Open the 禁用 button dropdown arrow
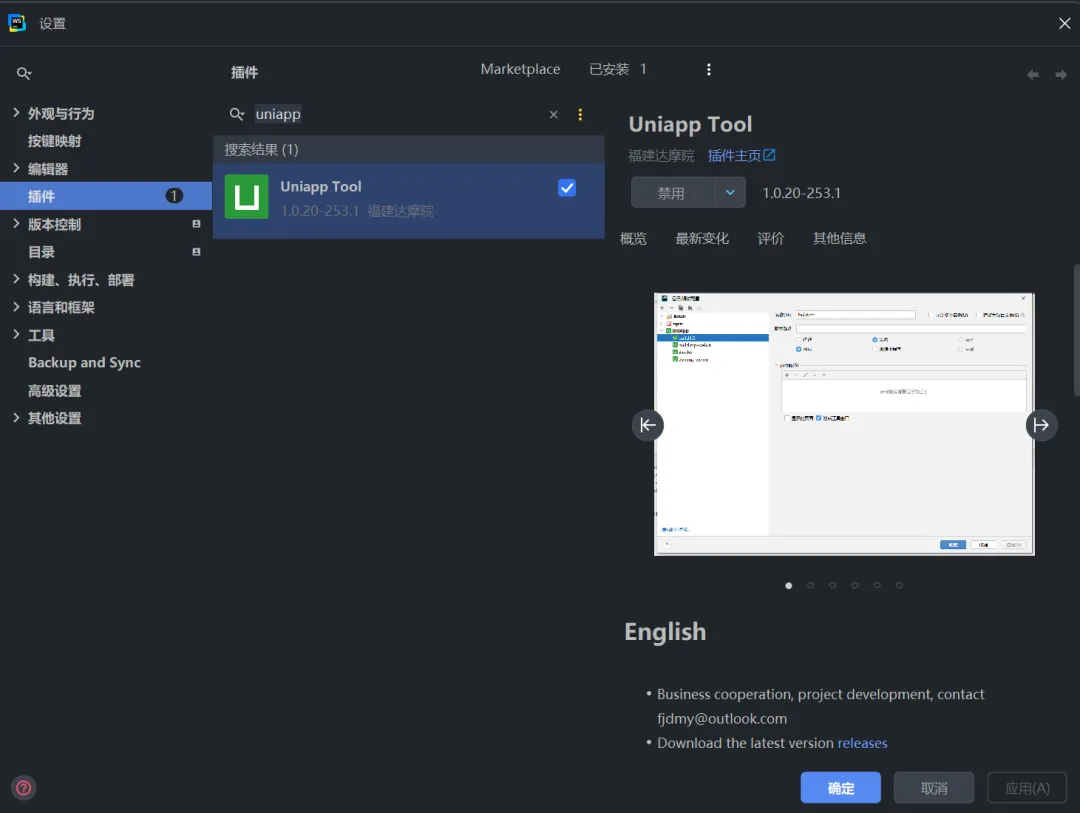Viewport: 1080px width, 813px height. [x=730, y=193]
